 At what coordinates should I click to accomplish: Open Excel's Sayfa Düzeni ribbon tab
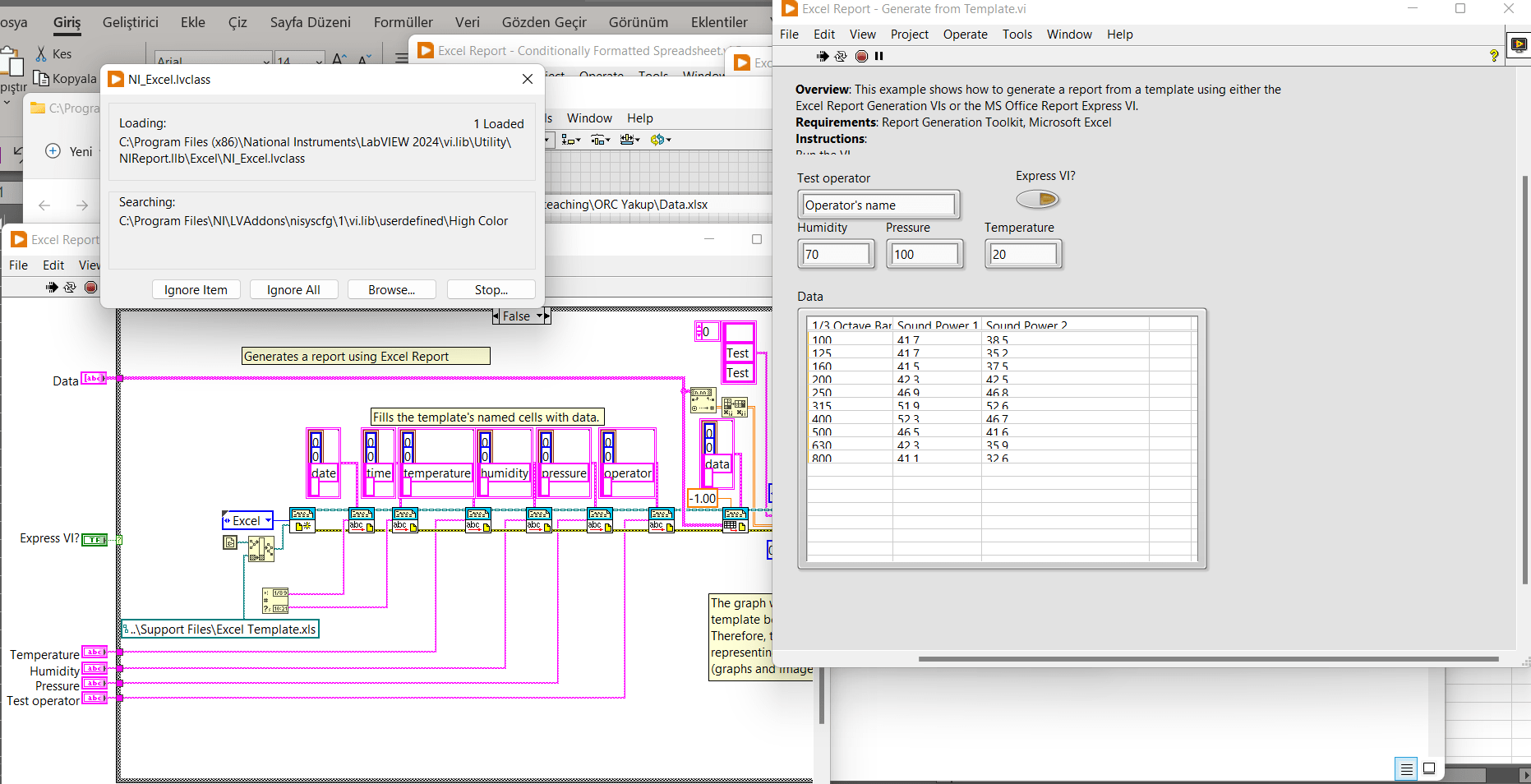pyautogui.click(x=310, y=22)
